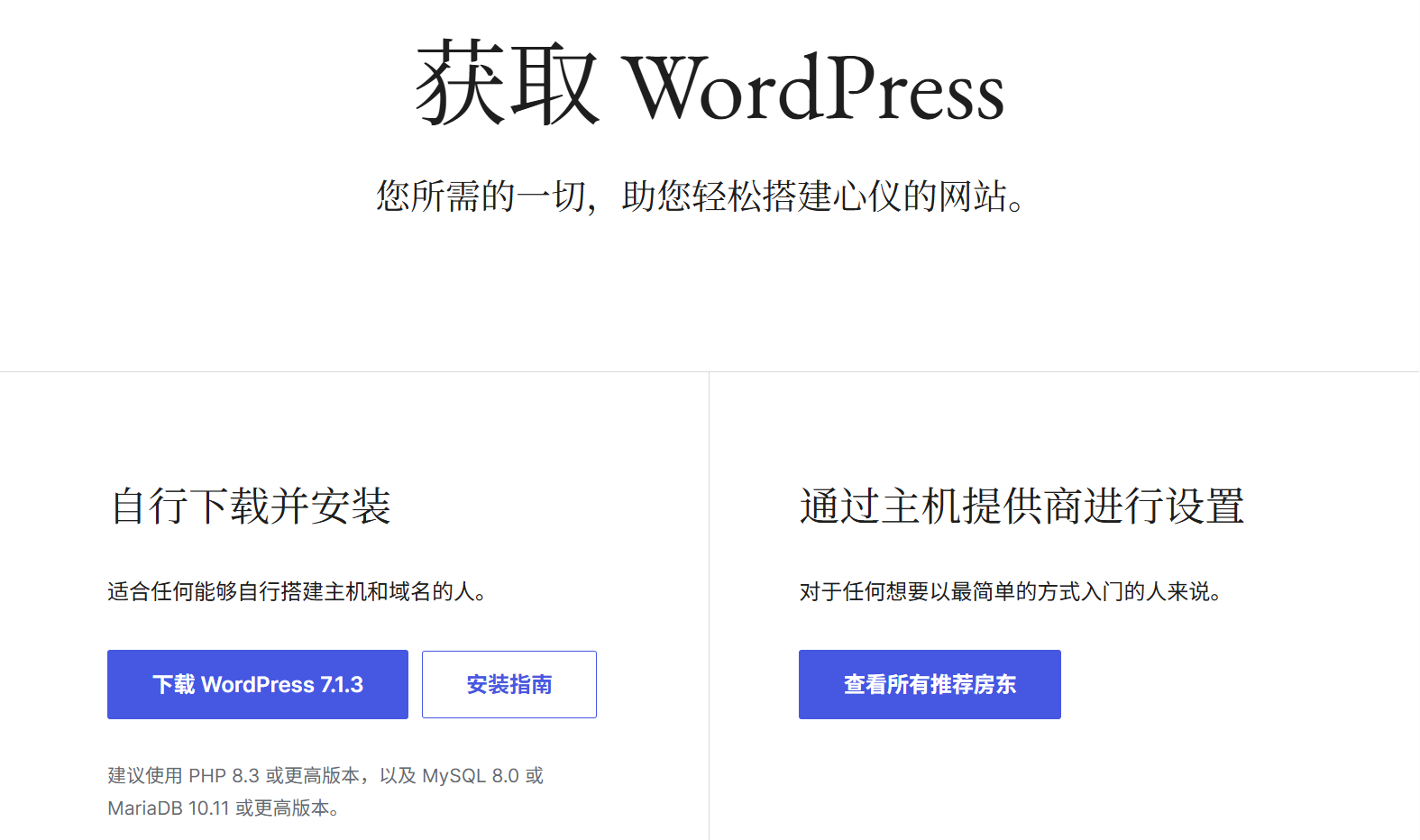The height and width of the screenshot is (840, 1420).
Task: Click the heading 自行下载并安装
Action: point(251,506)
